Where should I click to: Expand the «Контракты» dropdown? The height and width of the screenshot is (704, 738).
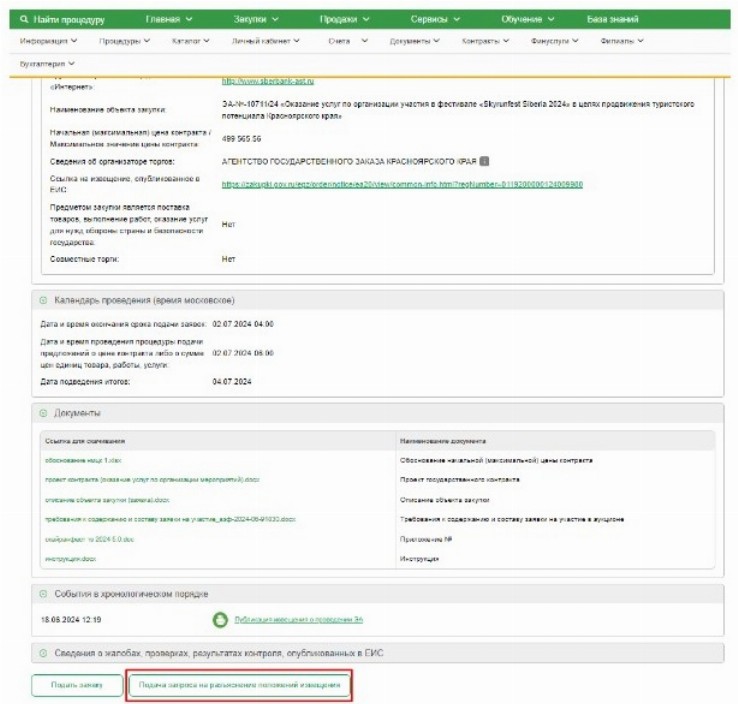tap(485, 41)
